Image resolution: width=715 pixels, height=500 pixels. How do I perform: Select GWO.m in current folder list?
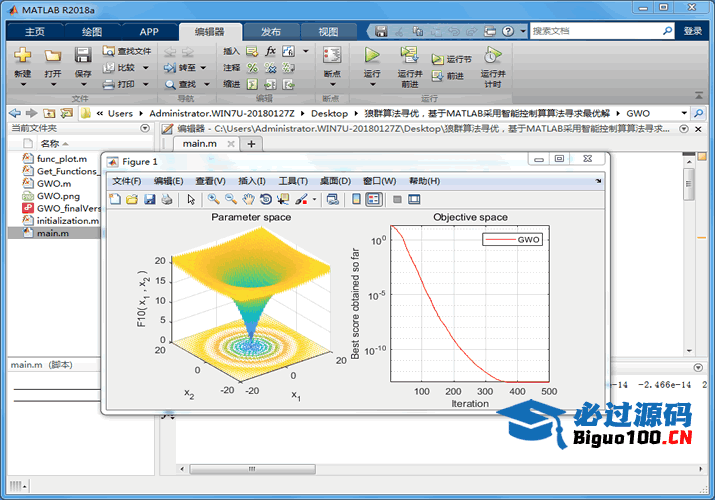(x=54, y=183)
